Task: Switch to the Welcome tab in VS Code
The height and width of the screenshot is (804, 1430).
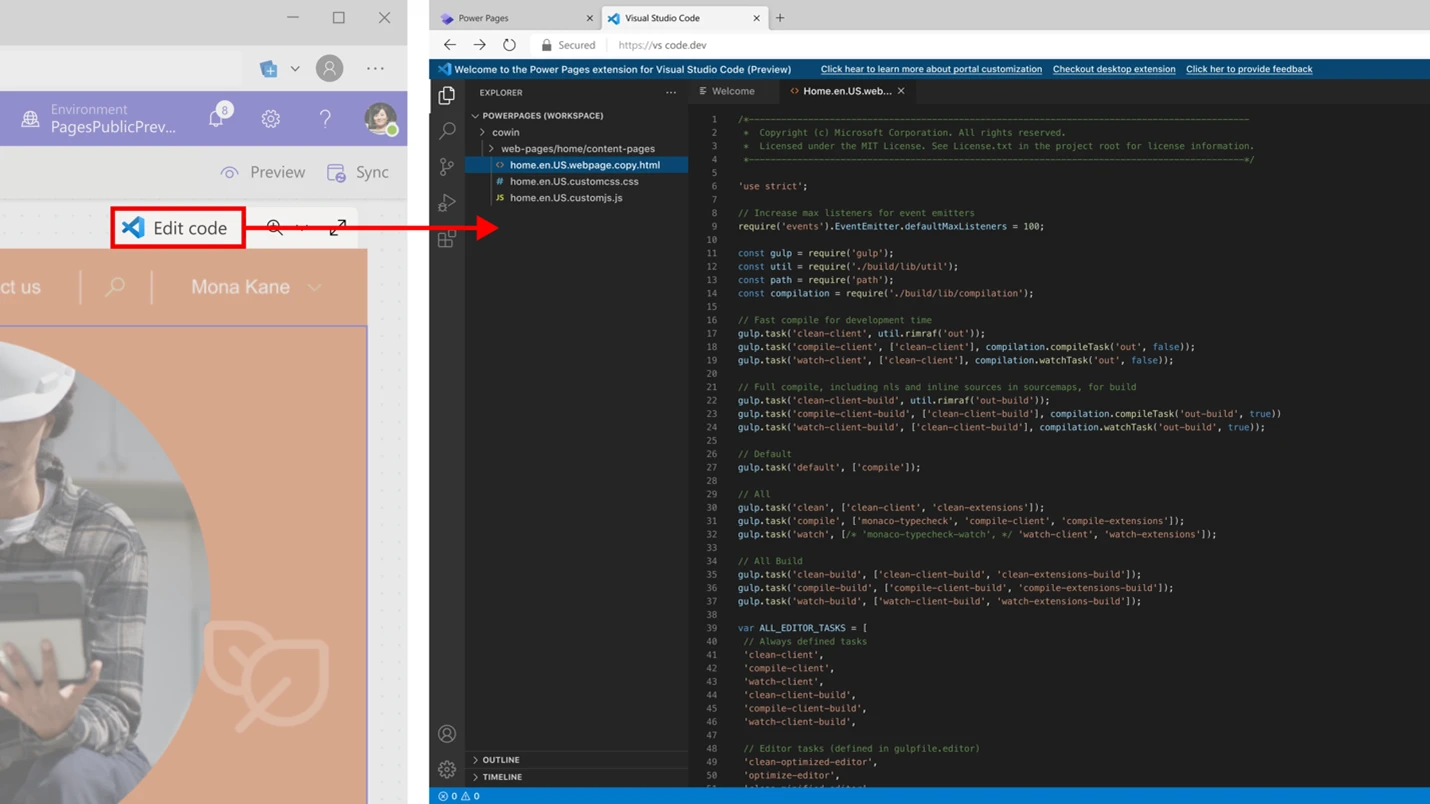Action: click(x=733, y=91)
